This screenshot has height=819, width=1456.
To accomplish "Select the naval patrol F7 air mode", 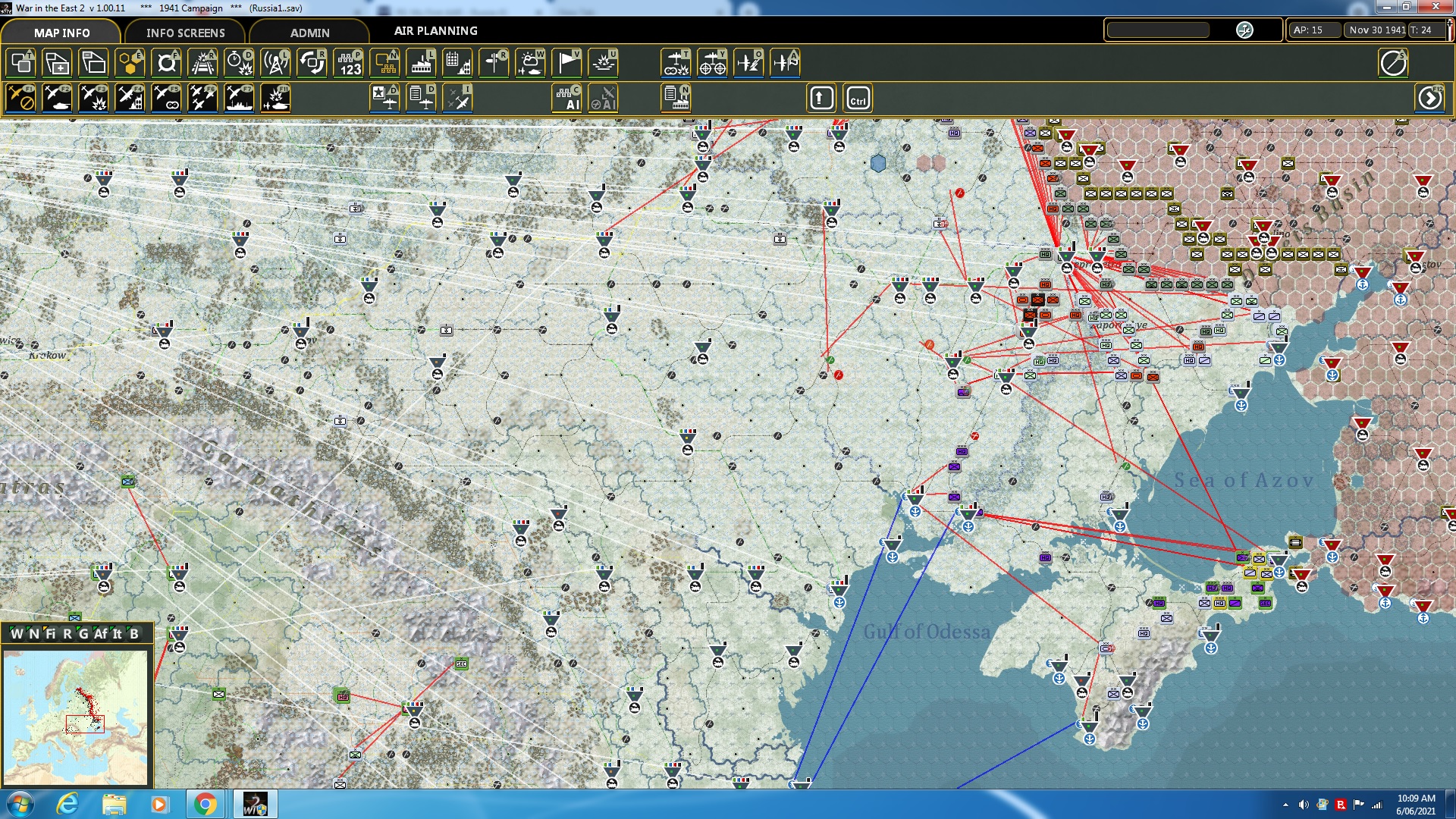I will (239, 99).
